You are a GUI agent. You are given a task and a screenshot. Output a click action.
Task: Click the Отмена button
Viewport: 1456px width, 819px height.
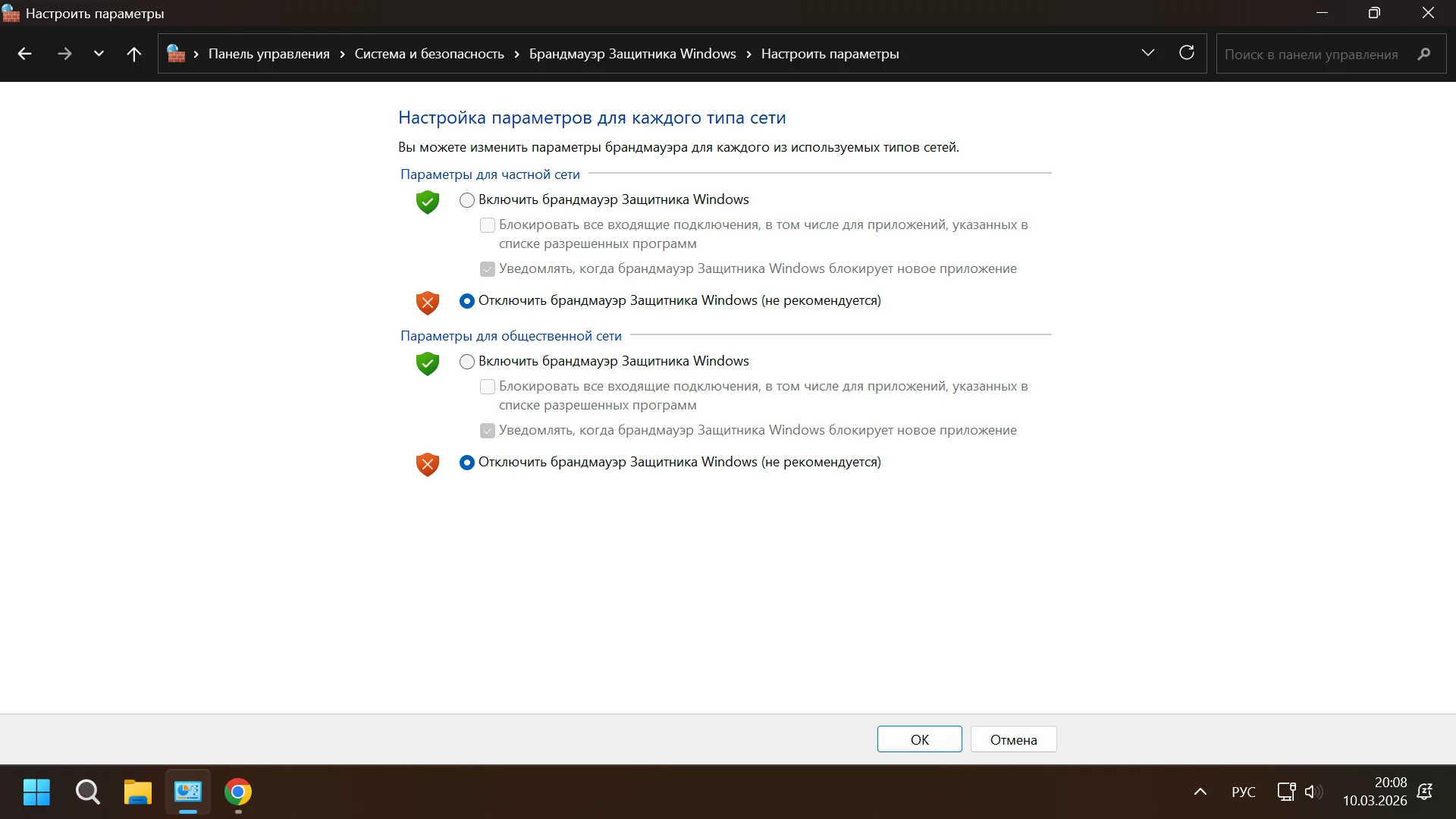(x=1013, y=739)
